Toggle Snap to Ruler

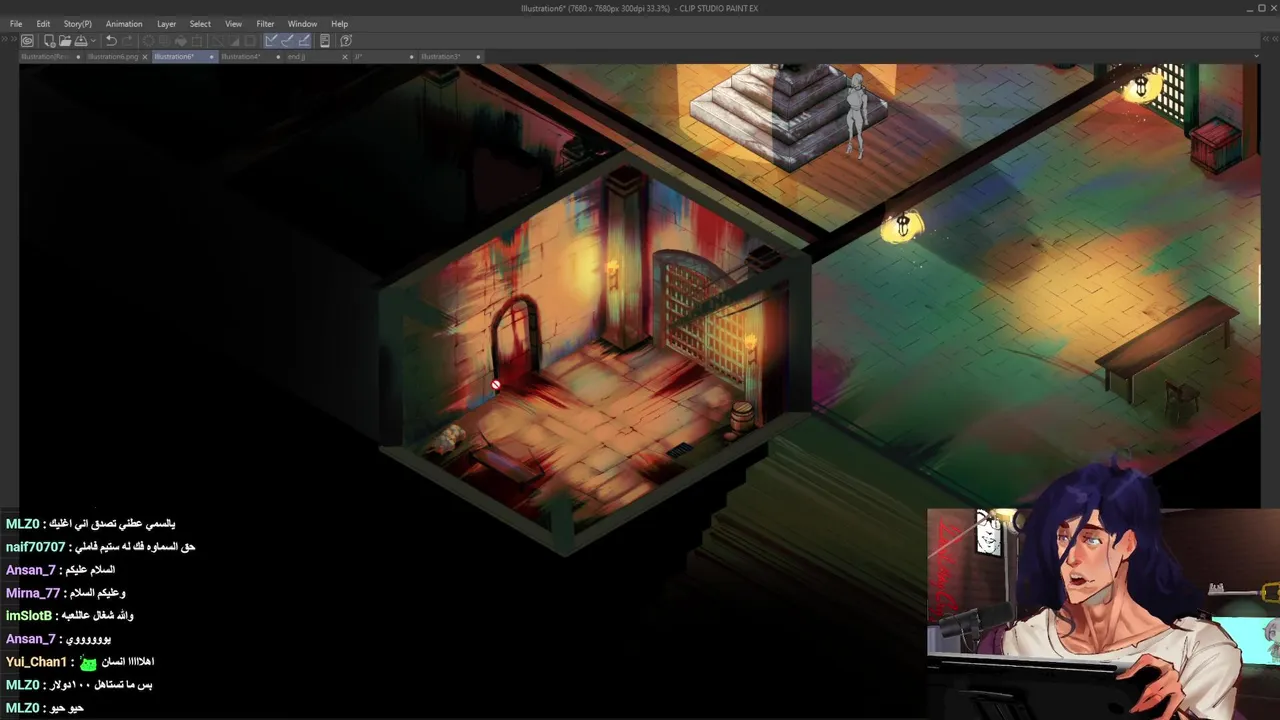(271, 41)
